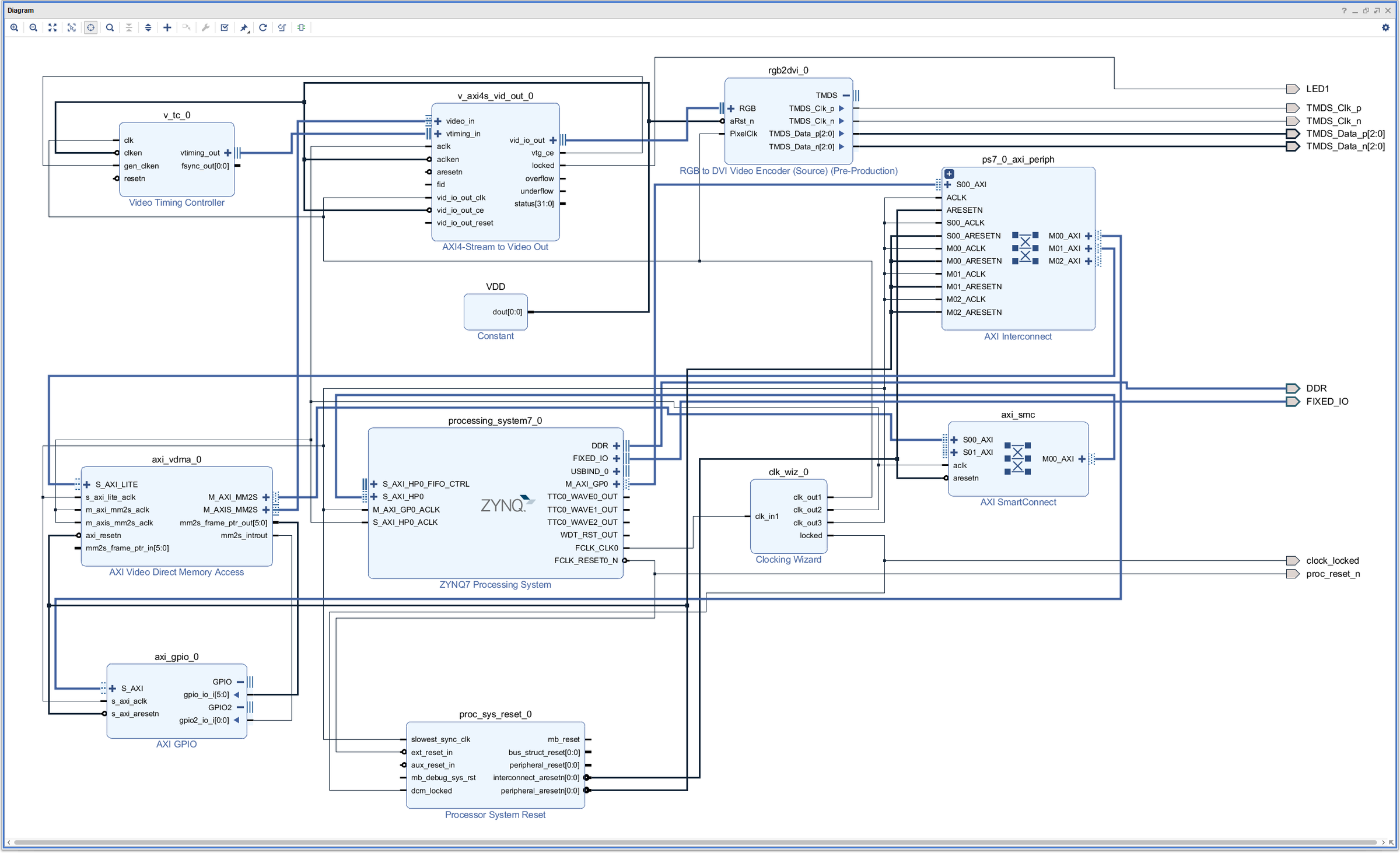Expand vid_io_out interface pin

pyautogui.click(x=553, y=140)
